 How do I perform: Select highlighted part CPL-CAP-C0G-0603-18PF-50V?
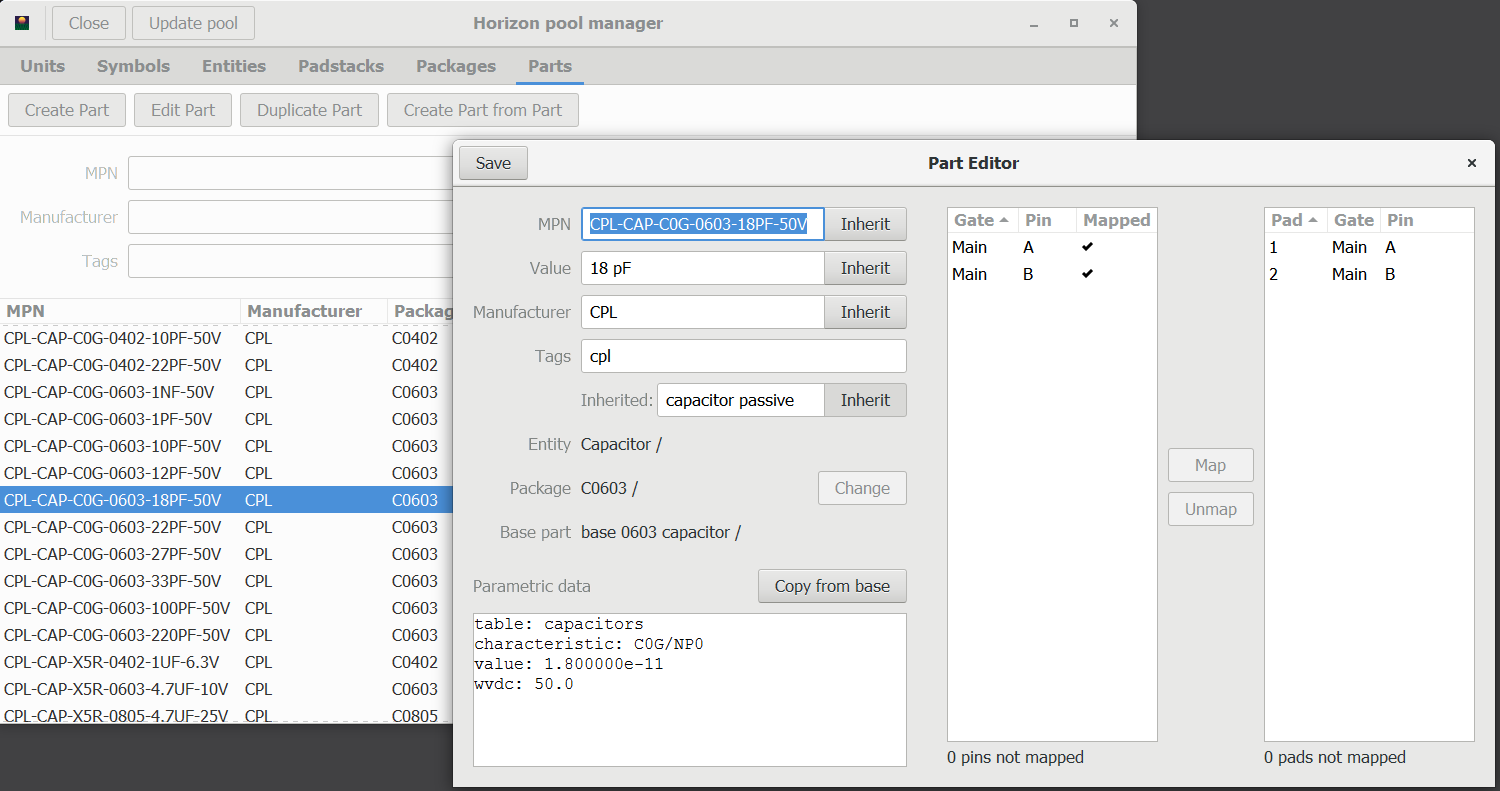coord(226,500)
